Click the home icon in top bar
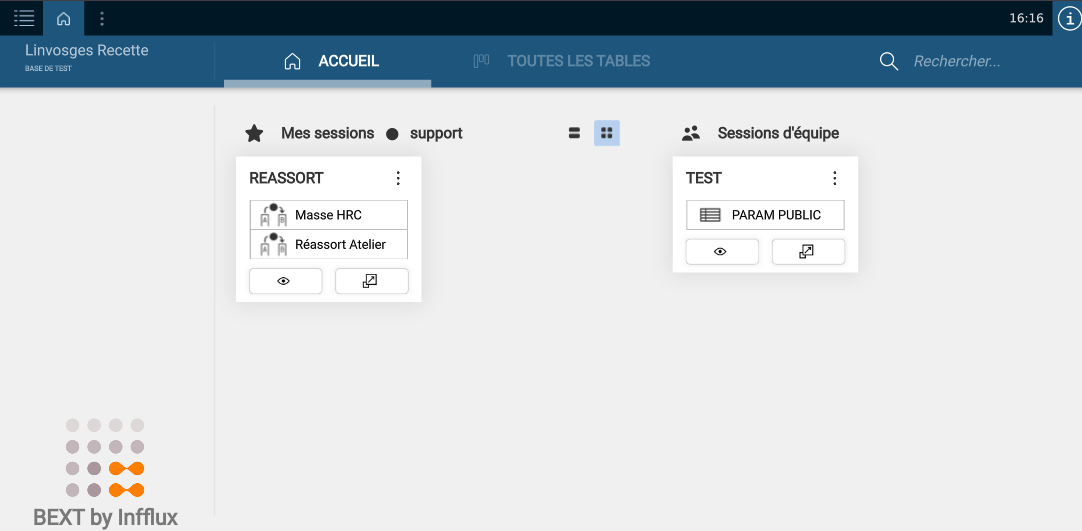Screen dimensions: 1082x531 coord(64,18)
